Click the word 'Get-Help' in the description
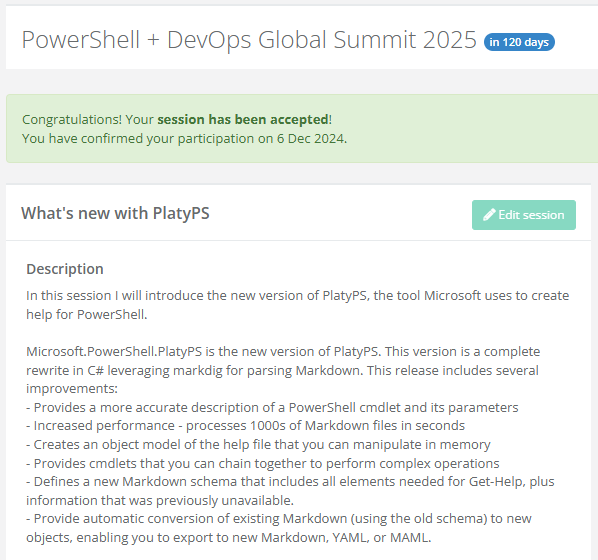 pyautogui.click(x=495, y=481)
